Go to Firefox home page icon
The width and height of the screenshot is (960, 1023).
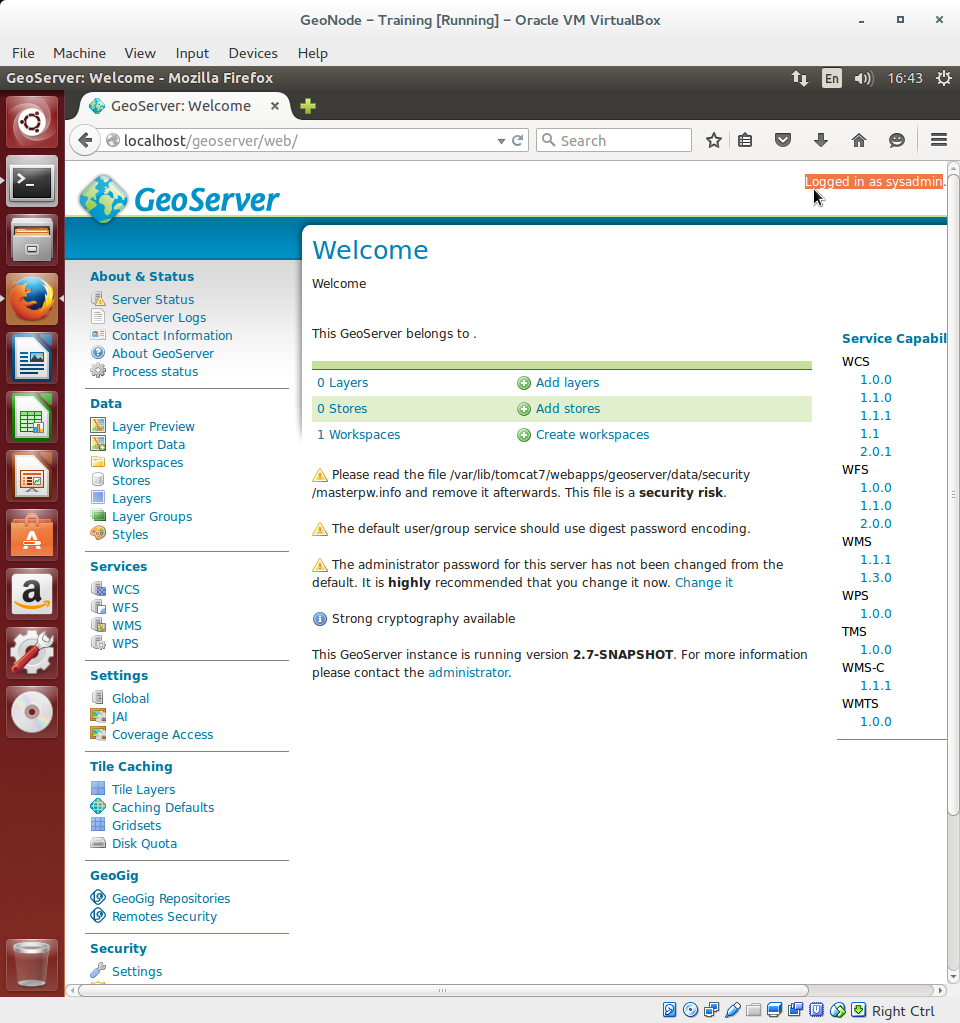click(x=859, y=140)
